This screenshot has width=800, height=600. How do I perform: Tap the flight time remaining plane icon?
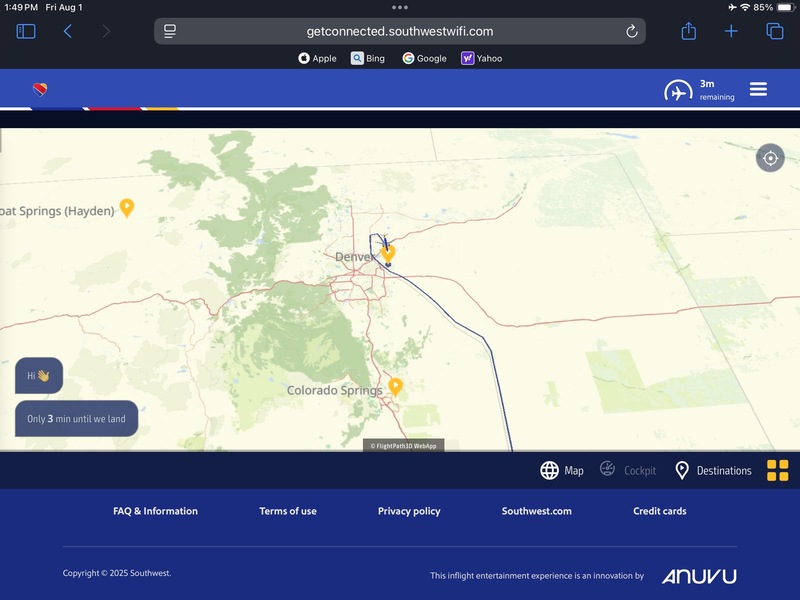[678, 91]
